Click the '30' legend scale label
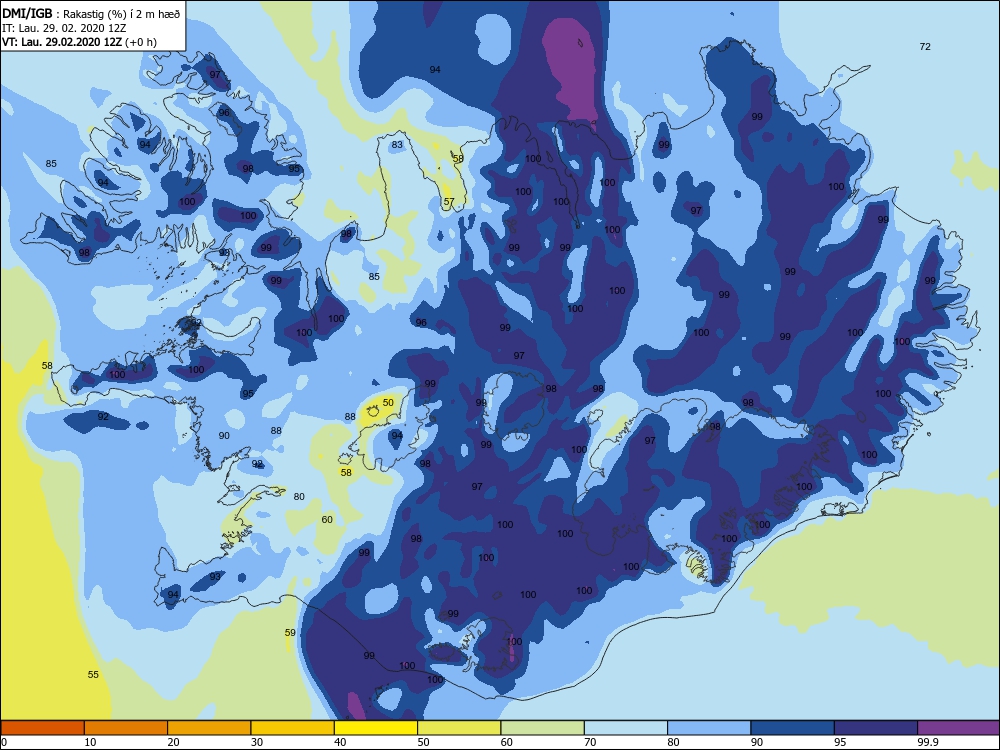 coord(257,742)
